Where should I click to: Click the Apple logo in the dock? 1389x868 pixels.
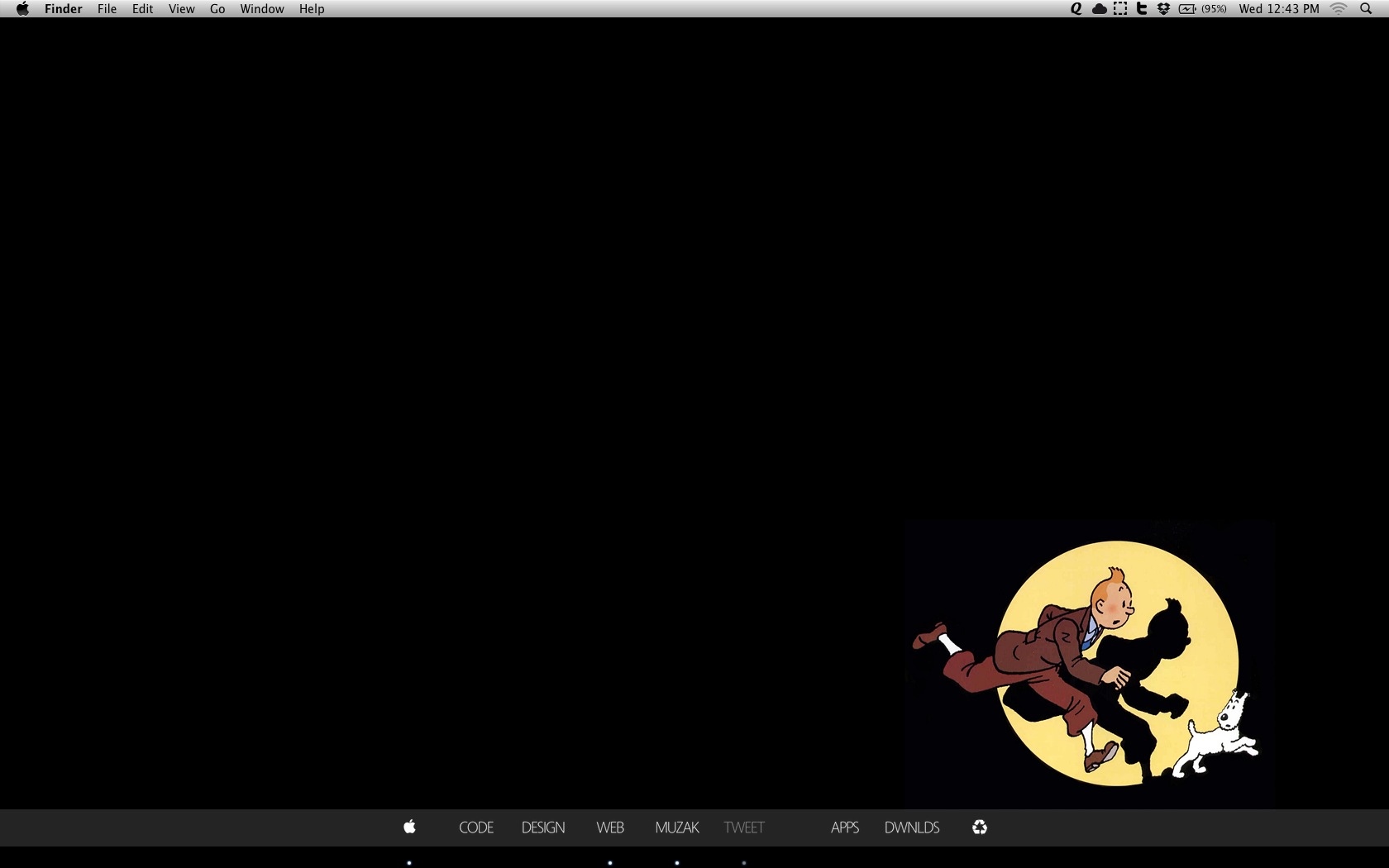[409, 827]
